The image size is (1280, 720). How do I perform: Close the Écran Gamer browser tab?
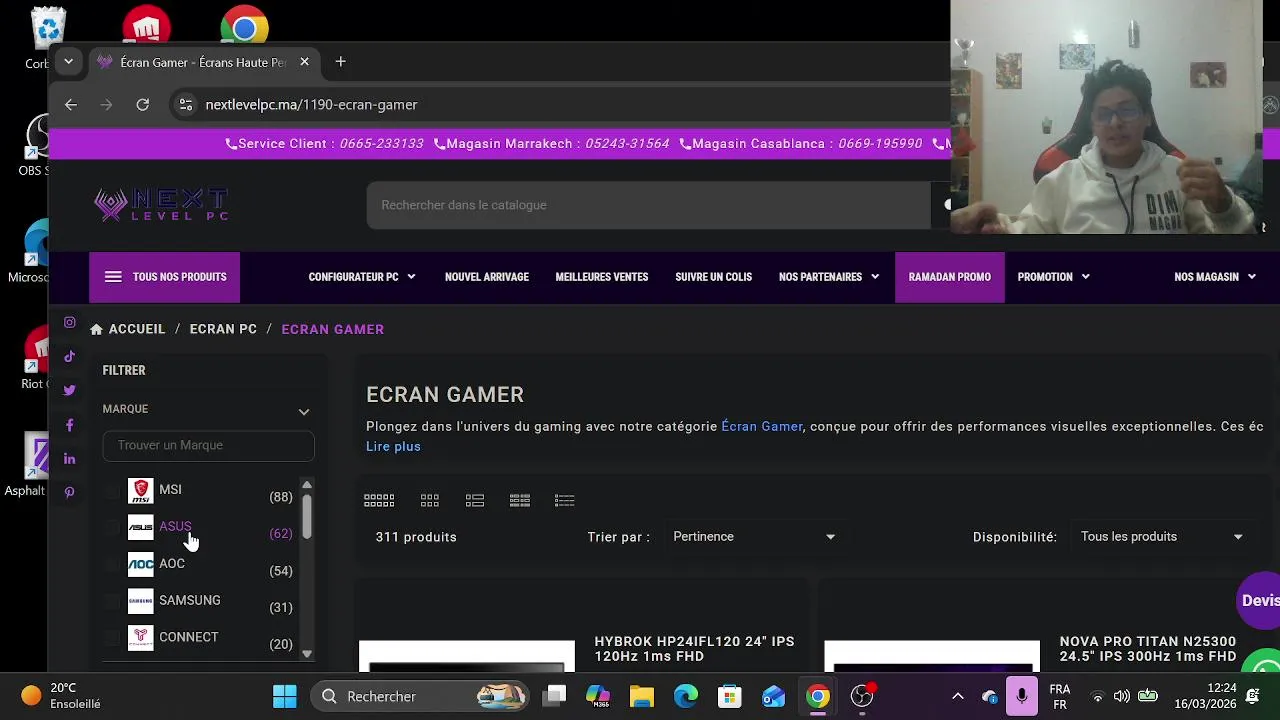[x=304, y=62]
